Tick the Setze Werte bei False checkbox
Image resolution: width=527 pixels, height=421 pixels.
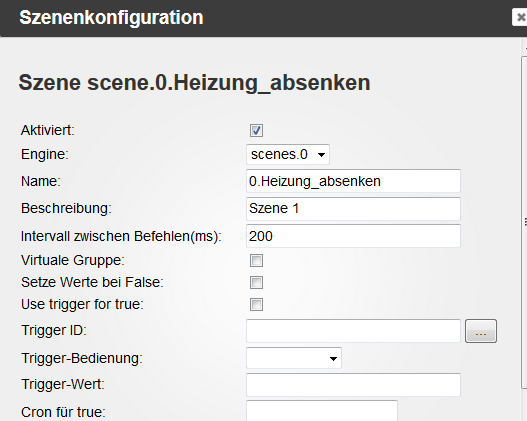point(256,283)
